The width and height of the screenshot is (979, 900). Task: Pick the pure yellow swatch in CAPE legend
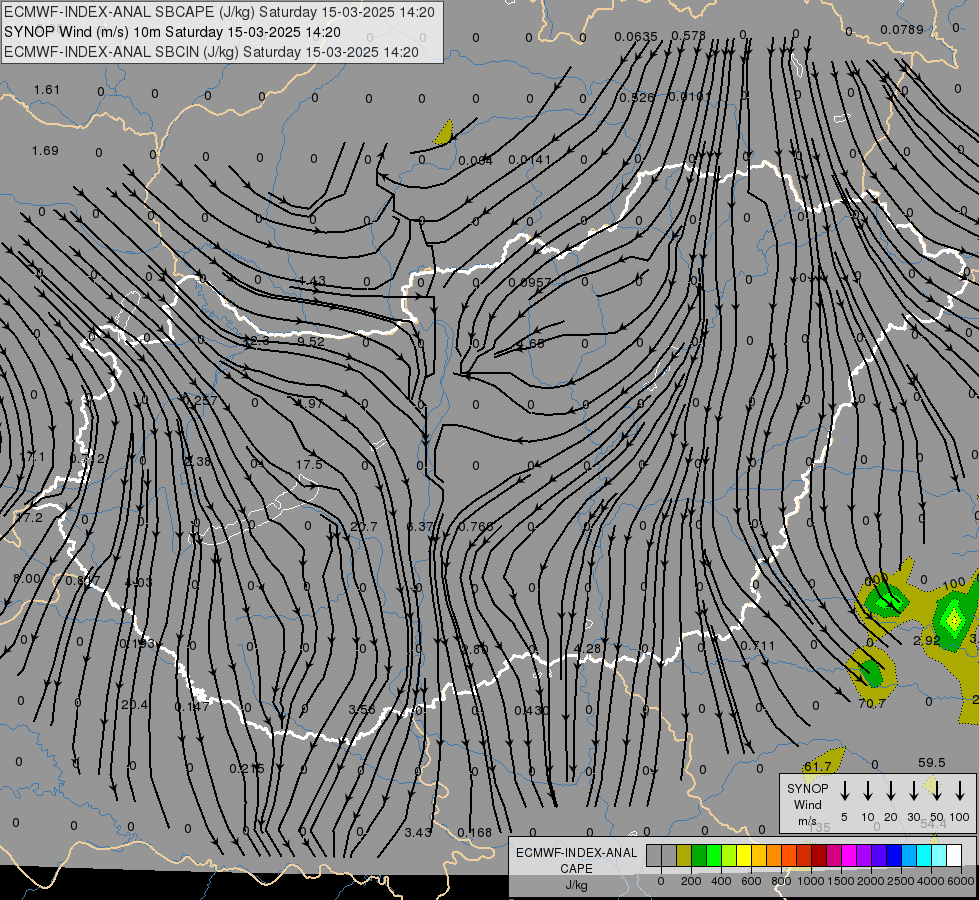pos(744,856)
